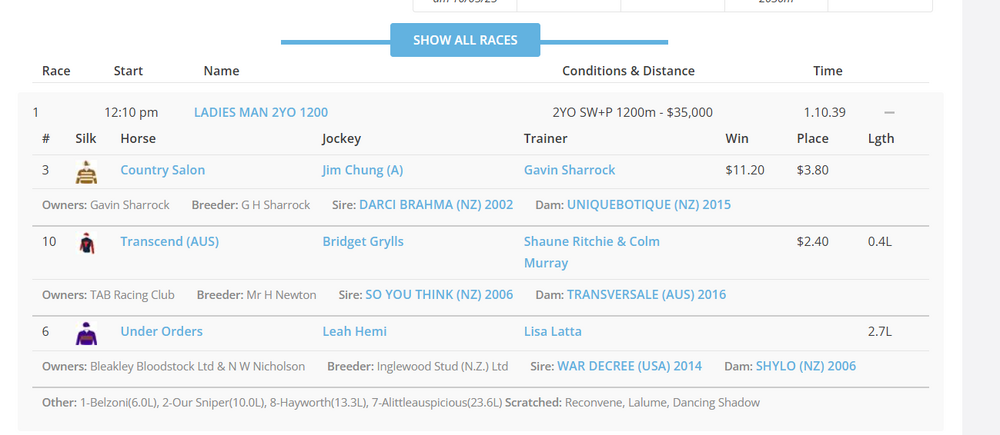1000x435 pixels.
Task: Click Under Orders' purple jockey silk icon
Action: [x=87, y=333]
